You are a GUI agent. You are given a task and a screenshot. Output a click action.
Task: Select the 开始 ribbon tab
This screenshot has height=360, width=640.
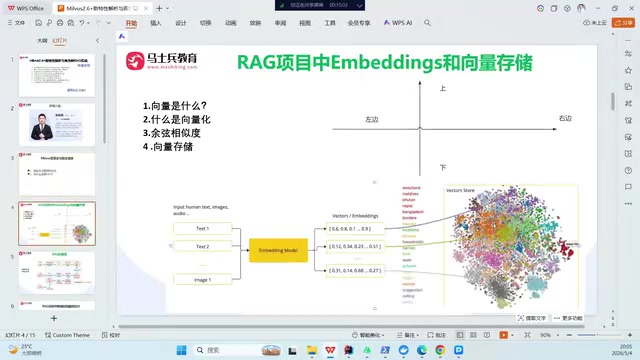pyautogui.click(x=131, y=23)
